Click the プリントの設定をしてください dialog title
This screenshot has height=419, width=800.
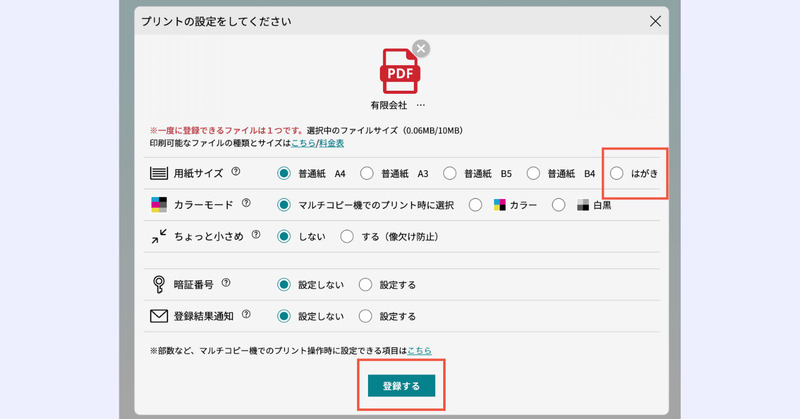click(216, 21)
